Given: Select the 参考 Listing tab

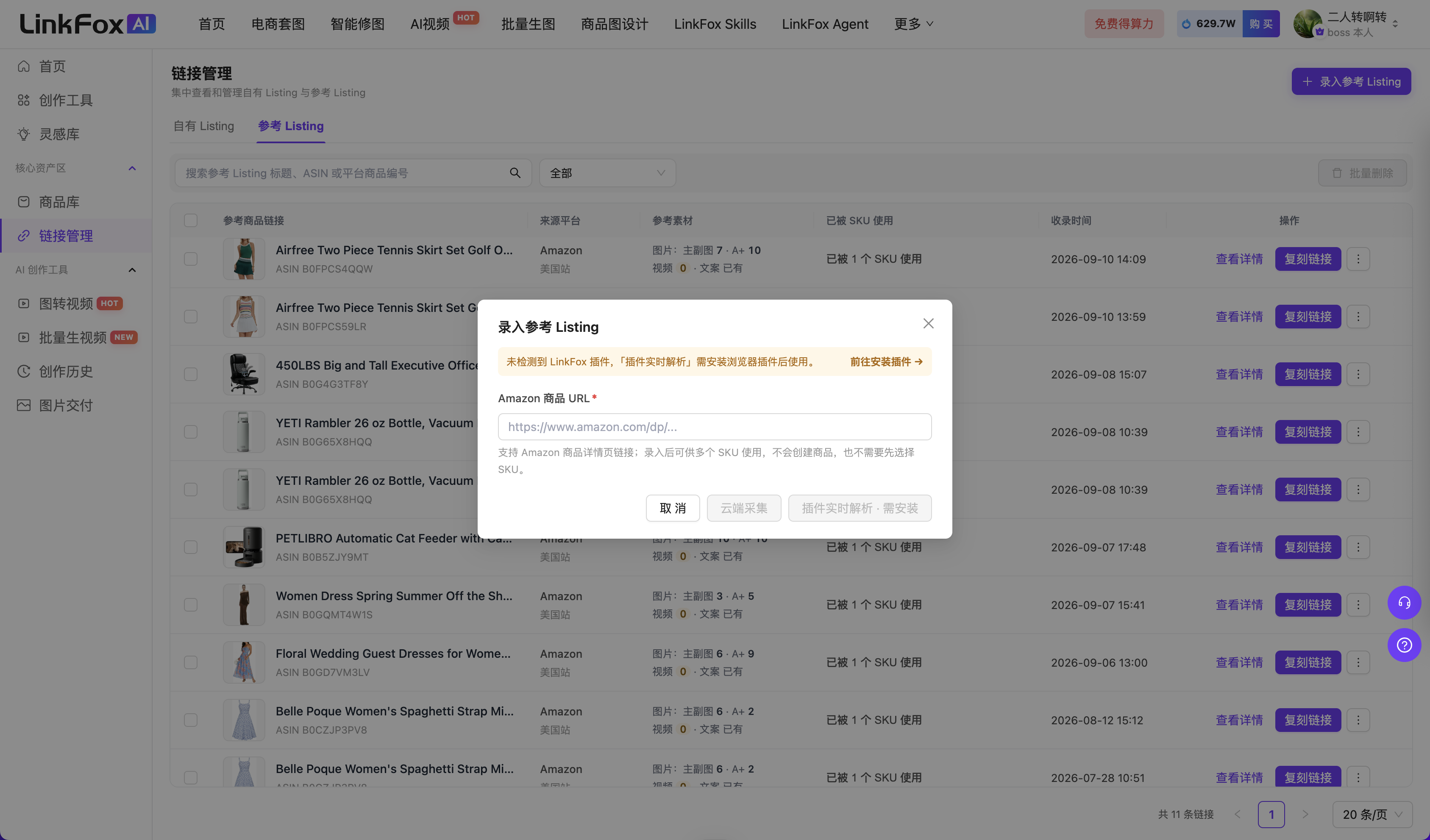Looking at the screenshot, I should pos(291,126).
